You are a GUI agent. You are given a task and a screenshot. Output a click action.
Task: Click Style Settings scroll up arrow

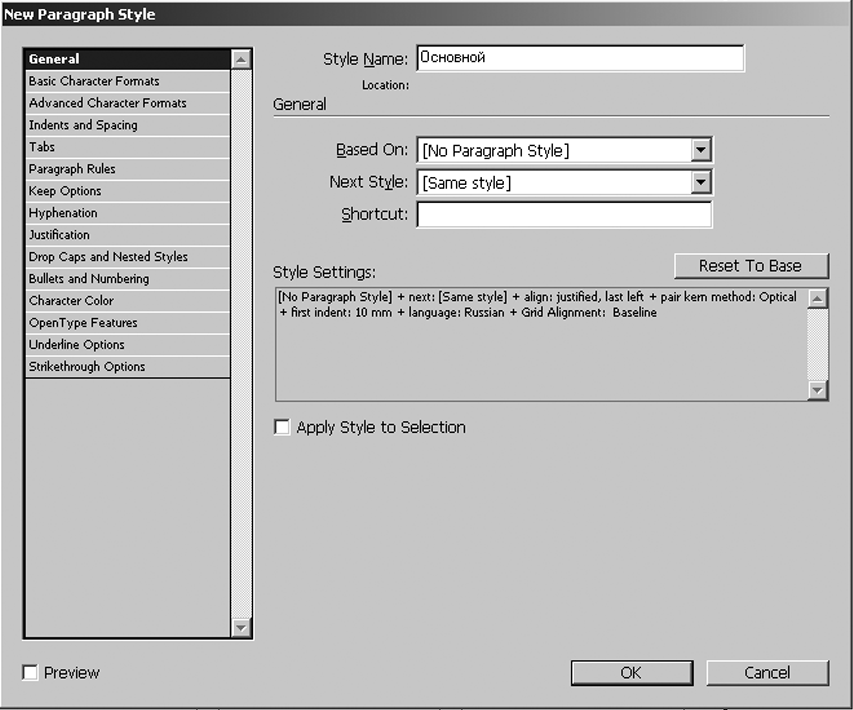tap(818, 299)
